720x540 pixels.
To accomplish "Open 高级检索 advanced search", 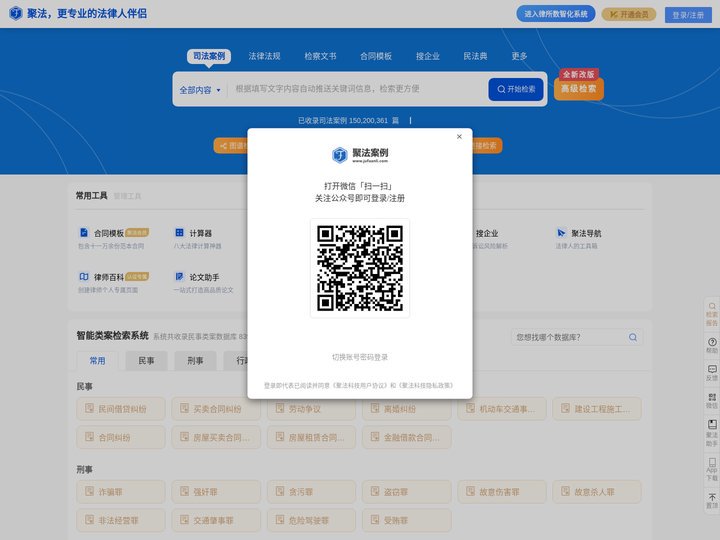I will (x=579, y=88).
